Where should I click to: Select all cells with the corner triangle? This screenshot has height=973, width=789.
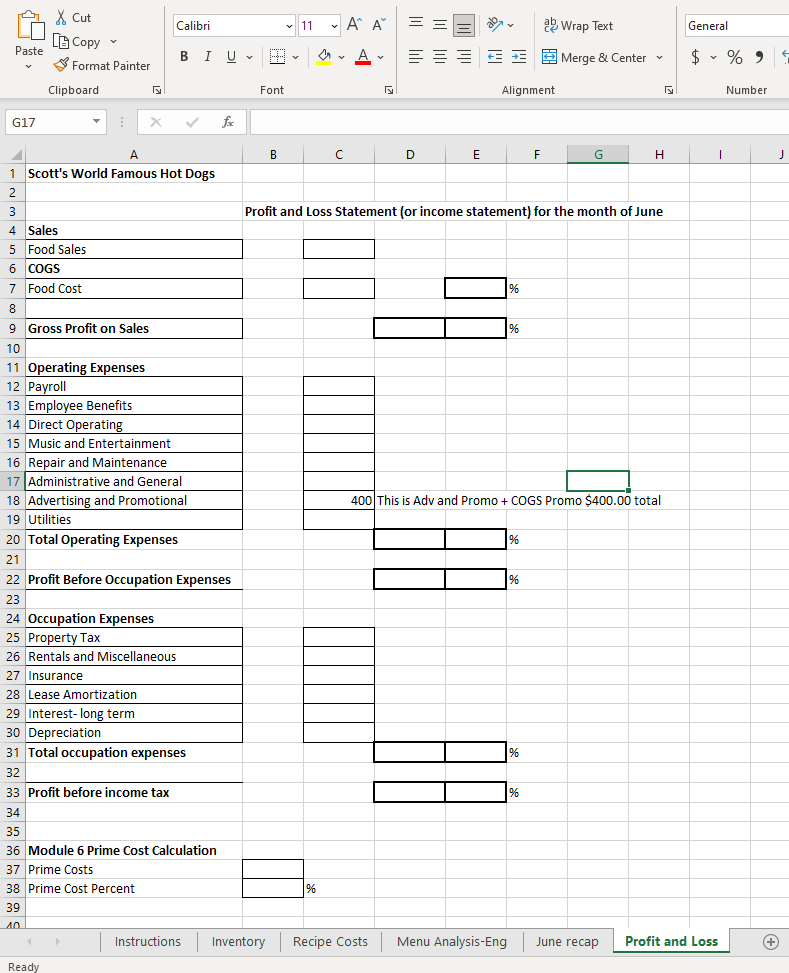(17, 155)
